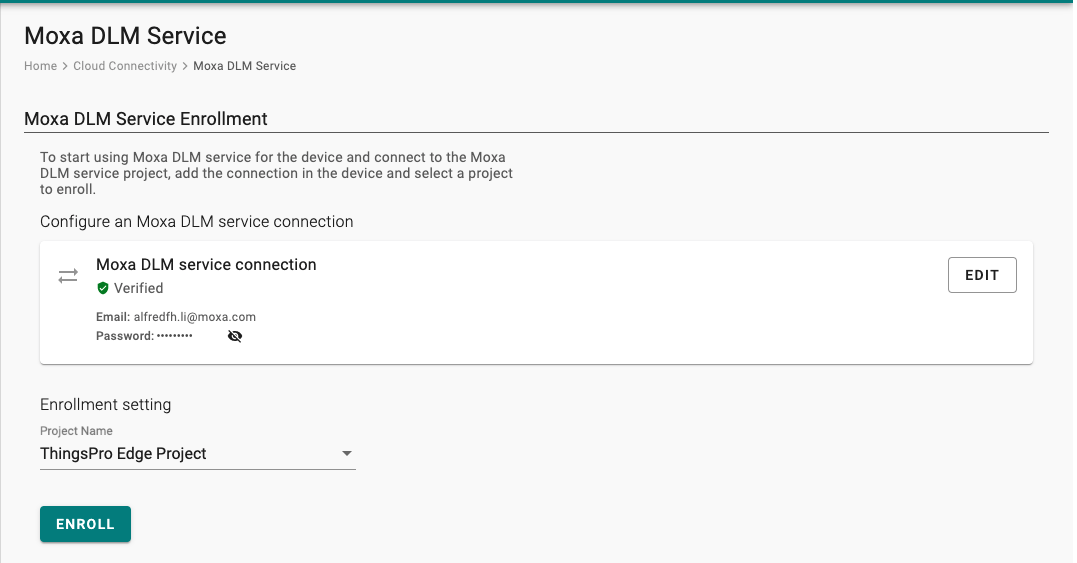This screenshot has height=563, width=1077.
Task: Click the Moxa DLM Service page title
Action: [125, 36]
